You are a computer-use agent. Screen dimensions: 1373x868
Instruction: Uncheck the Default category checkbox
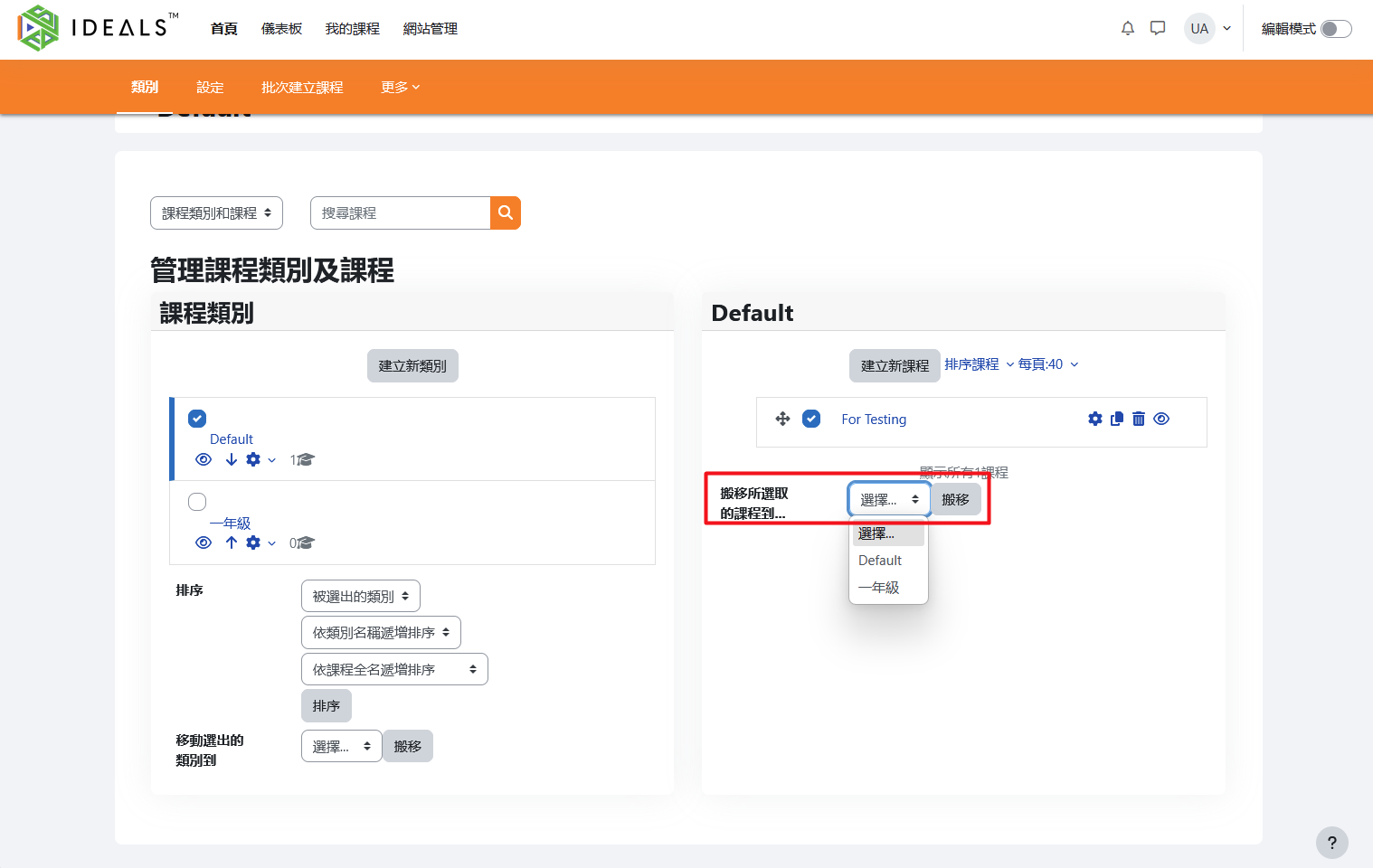(197, 419)
